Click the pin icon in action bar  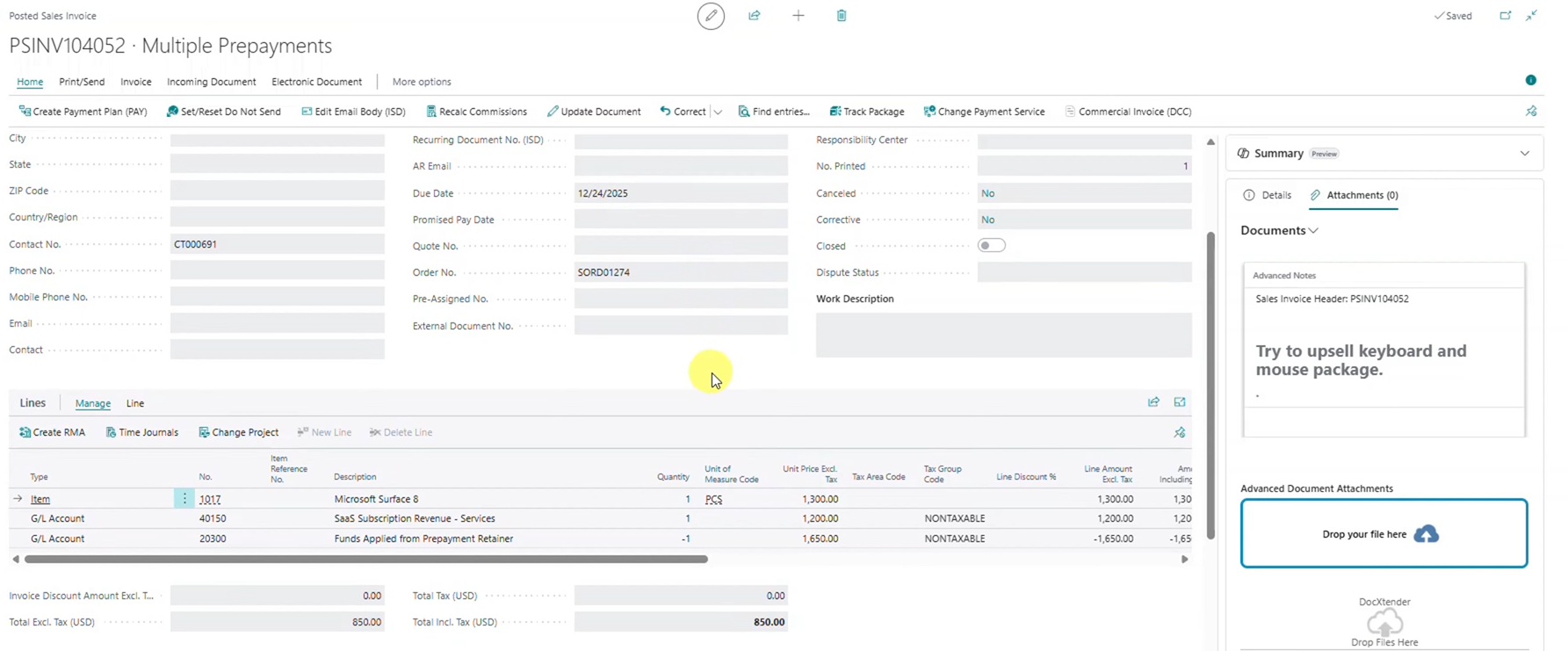1531,112
